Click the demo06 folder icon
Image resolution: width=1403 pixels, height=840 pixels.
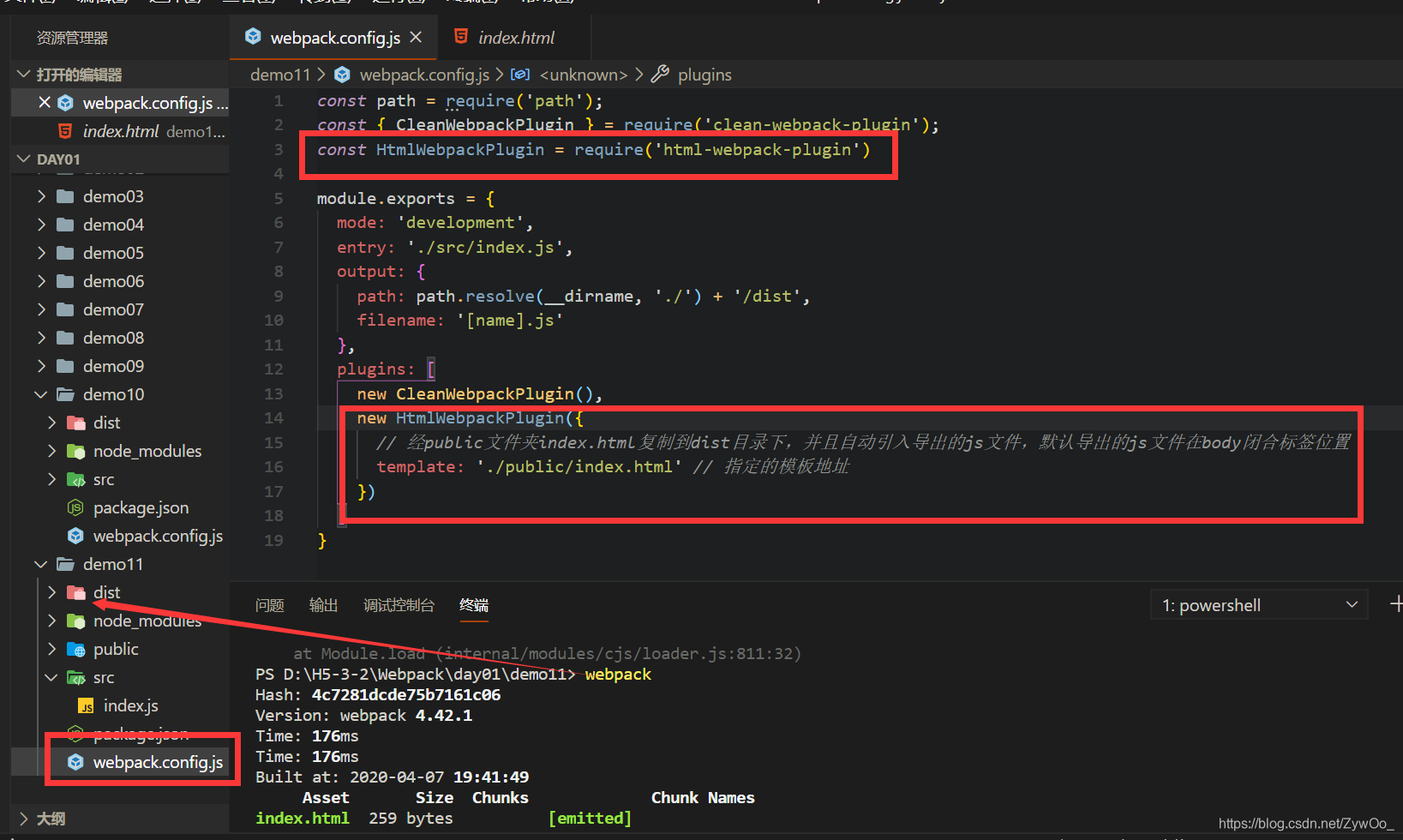pyautogui.click(x=65, y=281)
